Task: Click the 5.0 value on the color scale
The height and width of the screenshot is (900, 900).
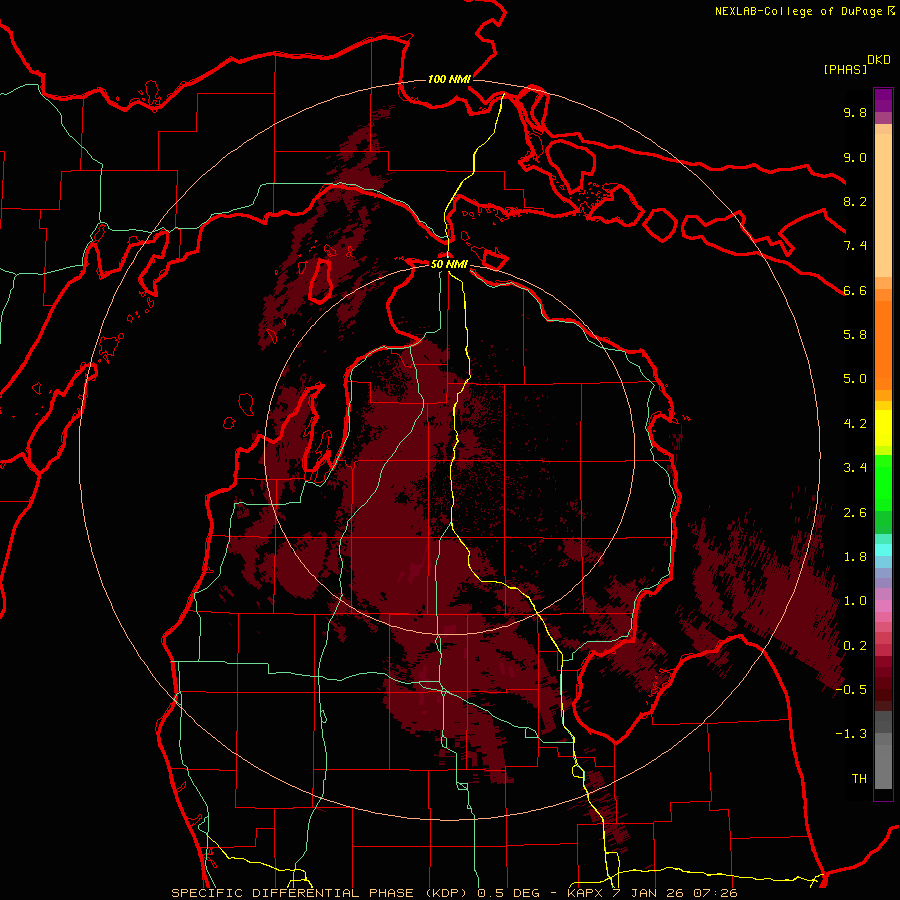Action: (855, 379)
